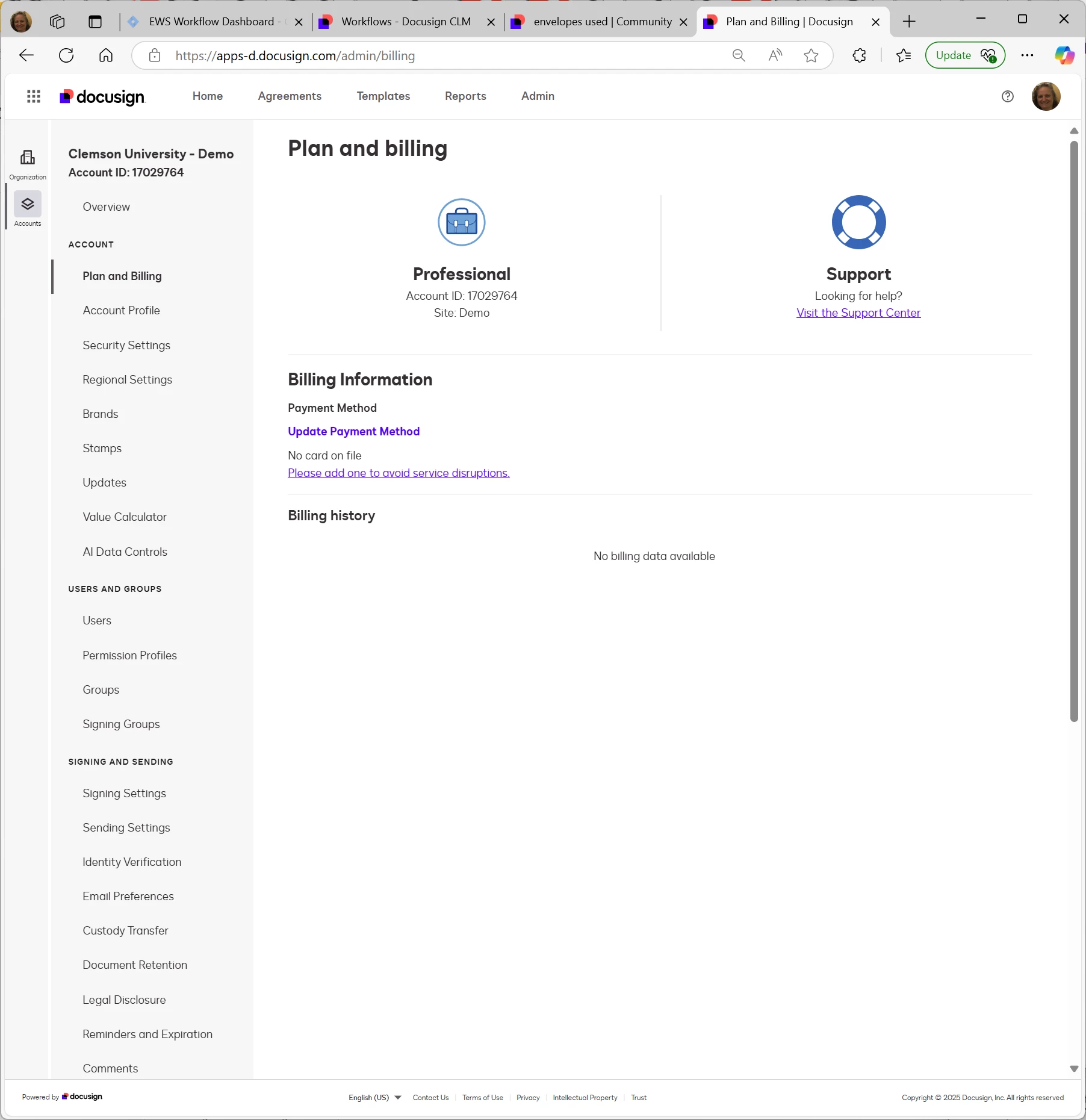Image resolution: width=1086 pixels, height=1120 pixels.
Task: Click the browser back arrow
Action: pyautogui.click(x=26, y=55)
